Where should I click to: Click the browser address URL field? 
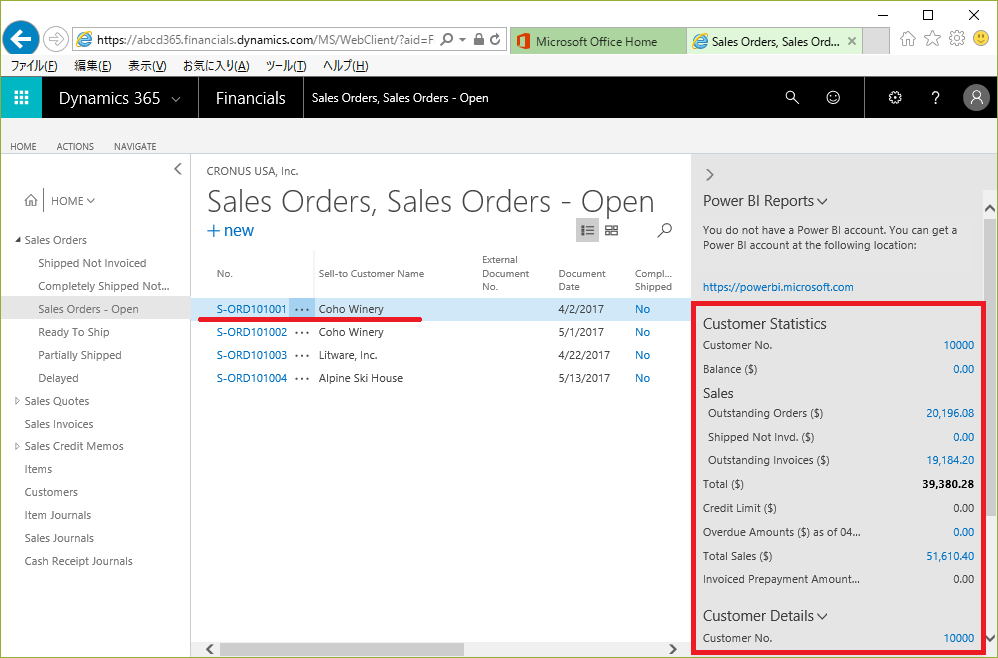(x=265, y=39)
